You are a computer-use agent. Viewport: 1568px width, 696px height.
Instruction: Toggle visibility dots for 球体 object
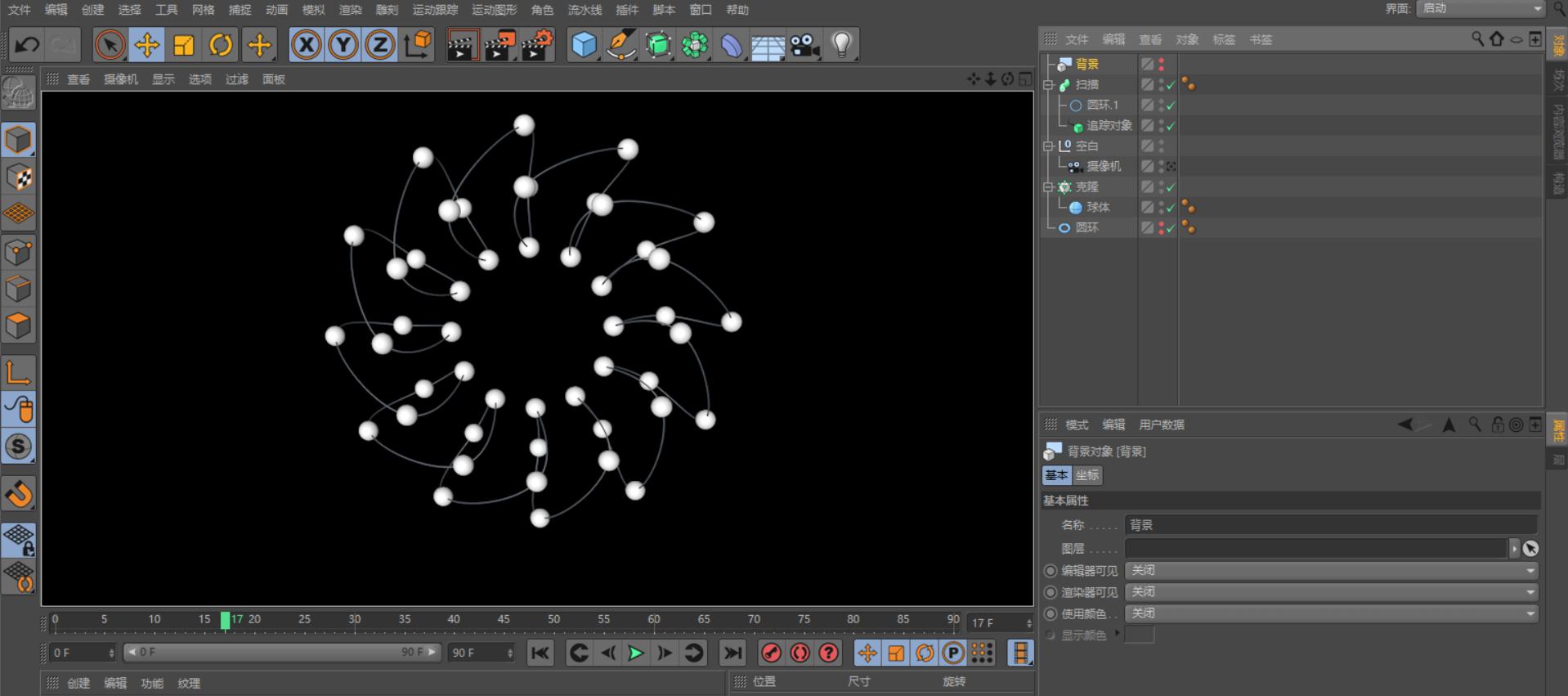1162,207
